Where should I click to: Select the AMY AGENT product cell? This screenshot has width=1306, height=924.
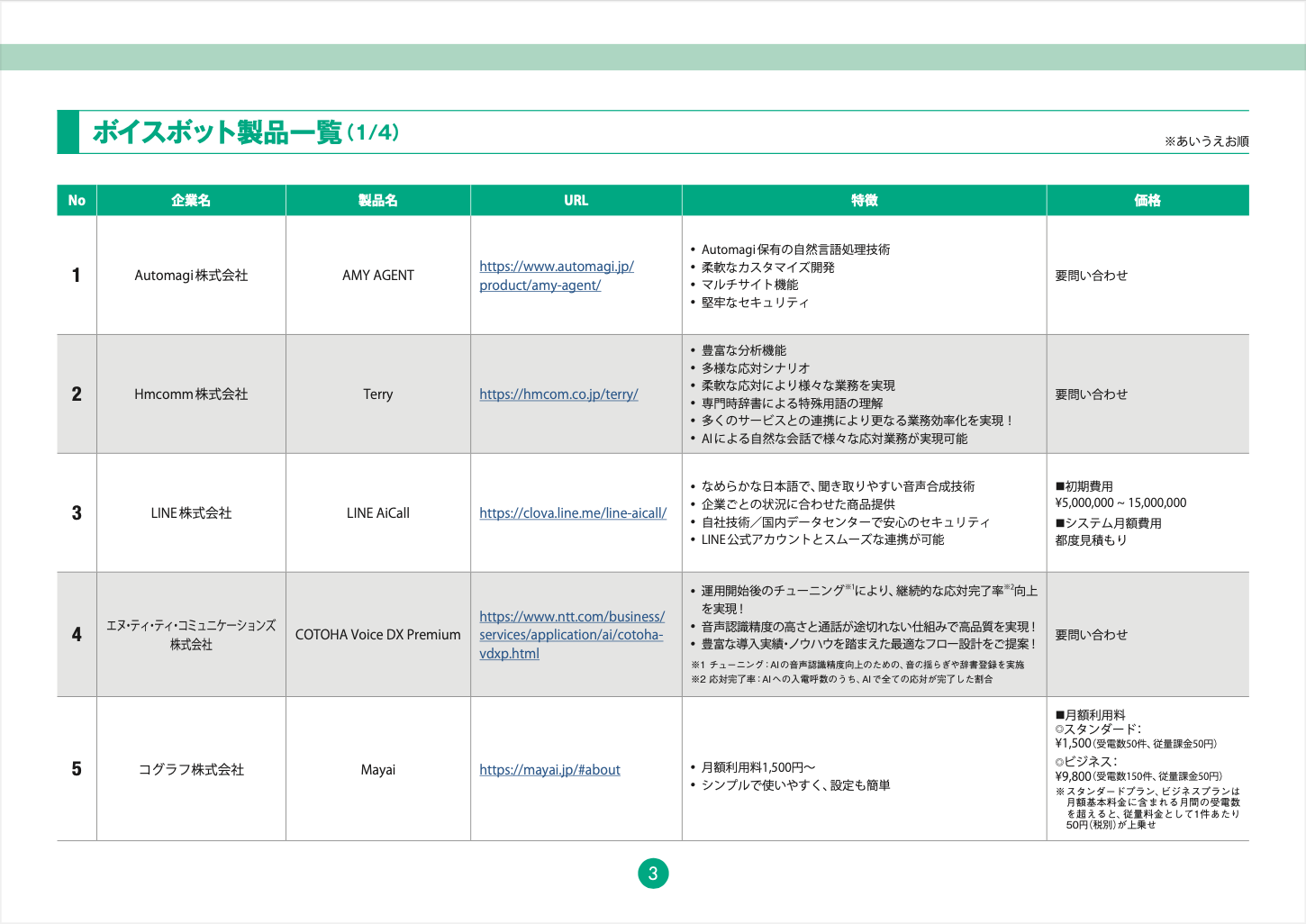(378, 276)
